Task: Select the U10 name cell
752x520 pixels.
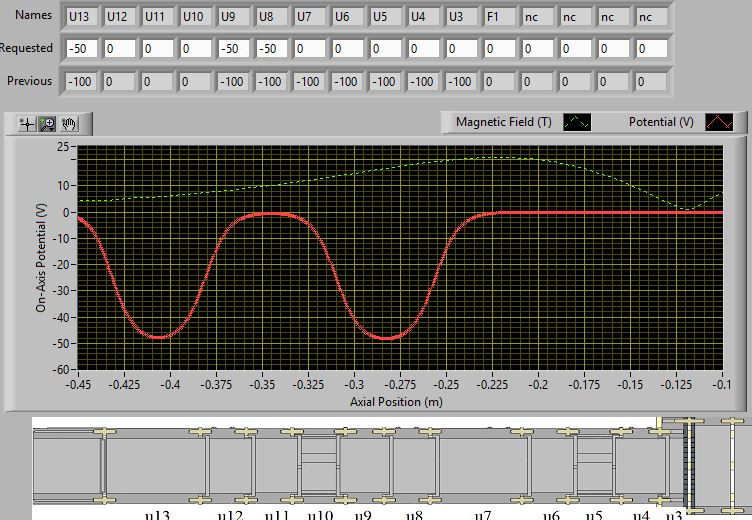Action: pyautogui.click(x=196, y=17)
